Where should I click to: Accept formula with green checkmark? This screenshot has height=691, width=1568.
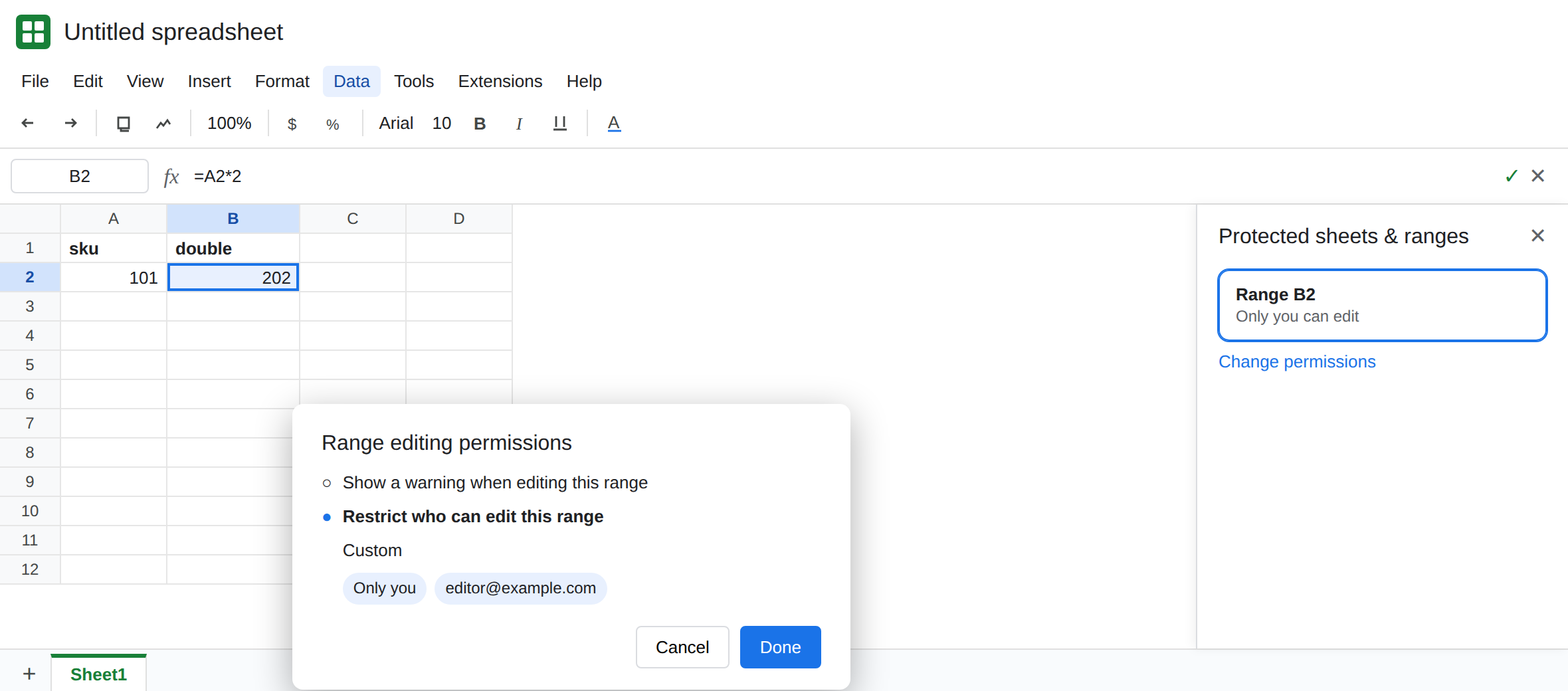coord(1512,176)
